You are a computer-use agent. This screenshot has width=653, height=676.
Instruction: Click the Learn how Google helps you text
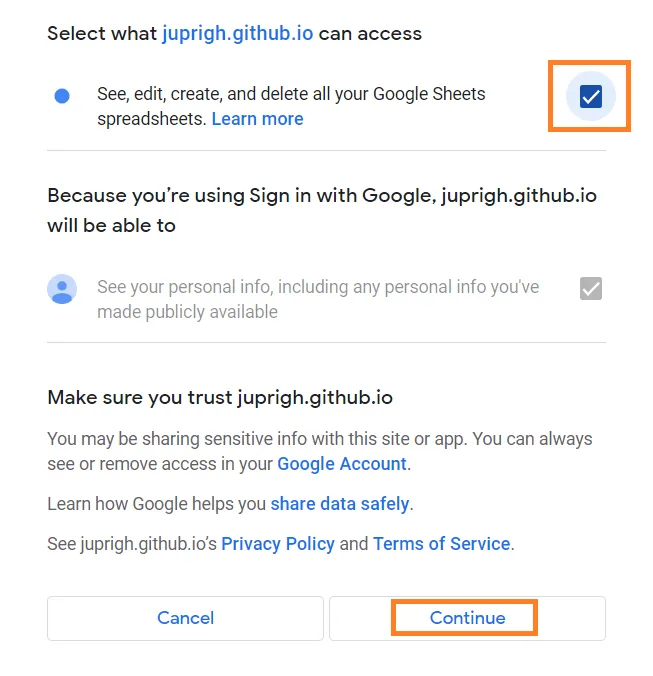tap(156, 504)
